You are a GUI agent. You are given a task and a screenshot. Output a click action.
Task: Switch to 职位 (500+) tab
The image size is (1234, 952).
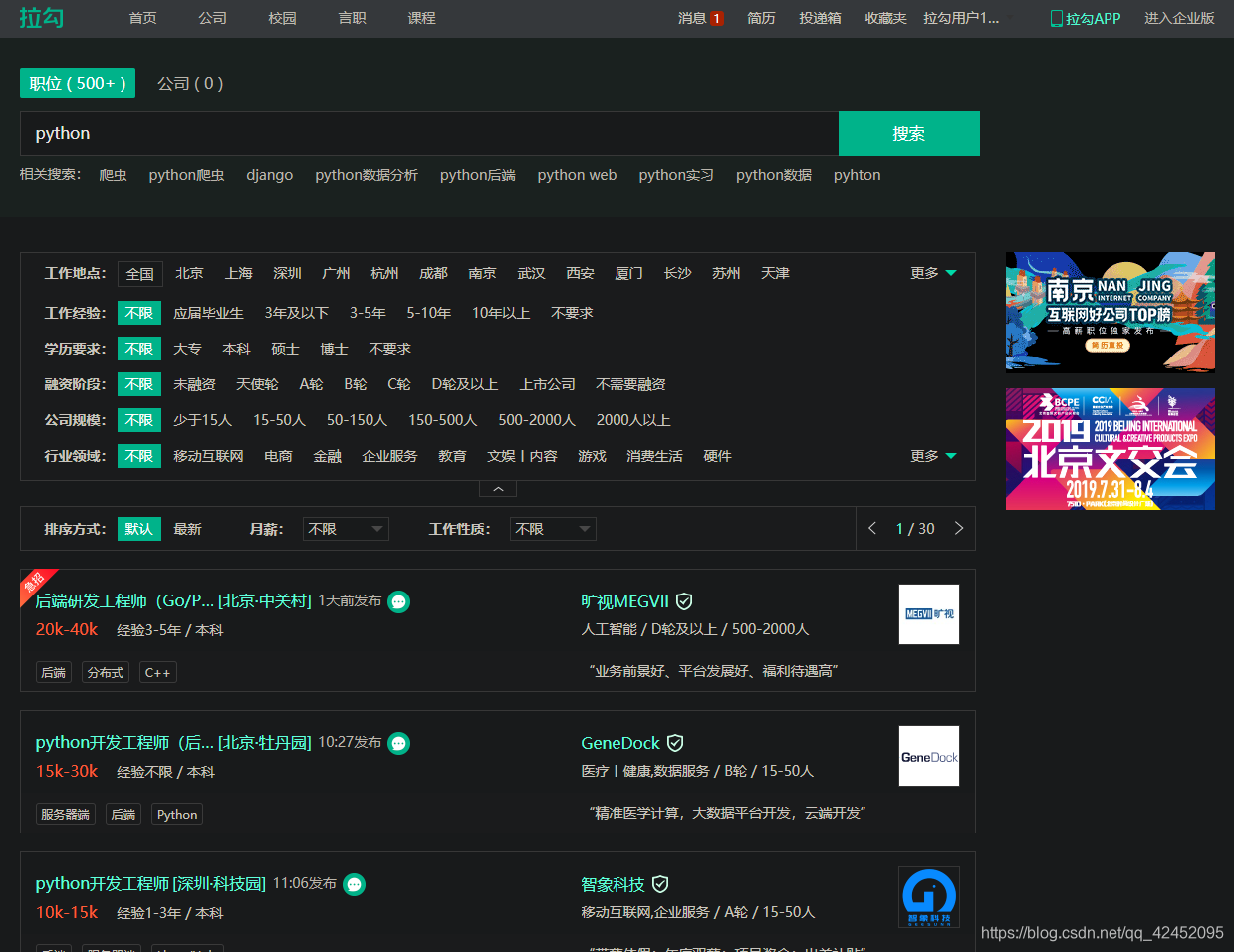click(78, 83)
